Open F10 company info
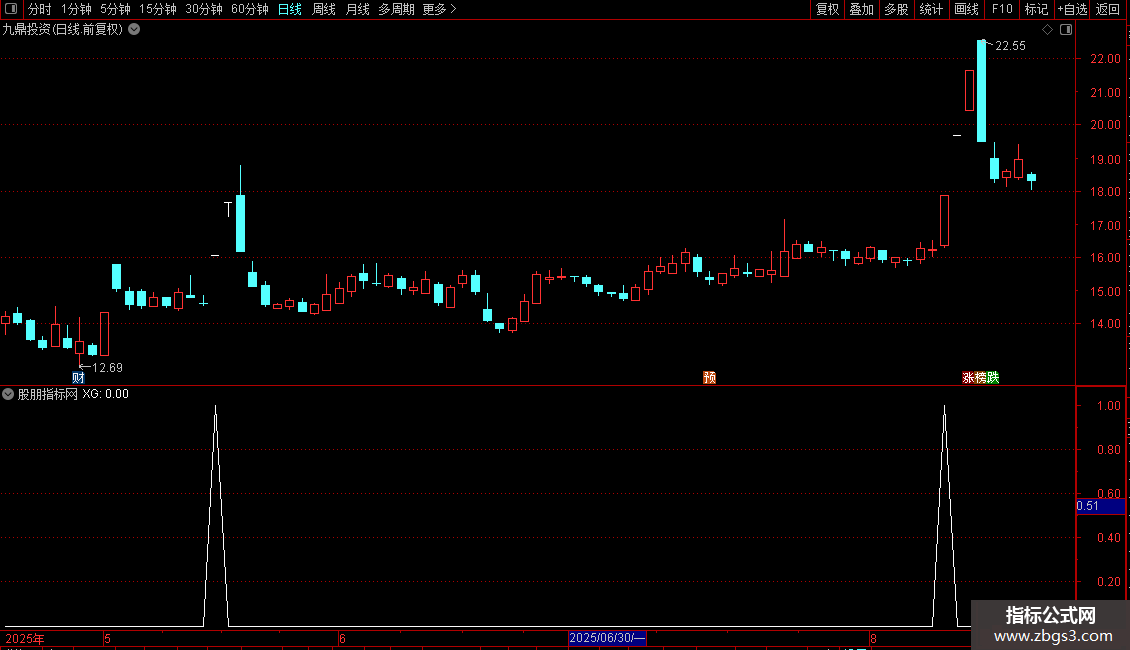Screen dimensions: 1130x650 pos(1002,9)
